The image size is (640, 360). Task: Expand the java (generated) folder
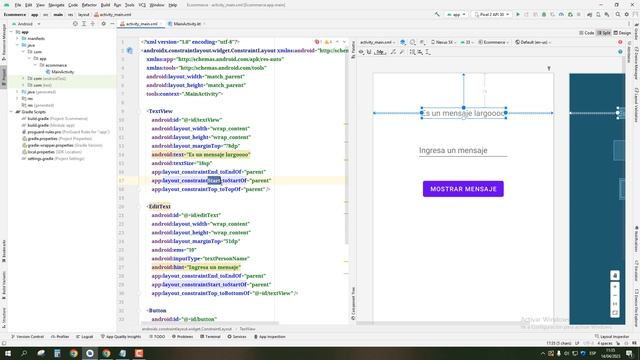click(x=18, y=92)
